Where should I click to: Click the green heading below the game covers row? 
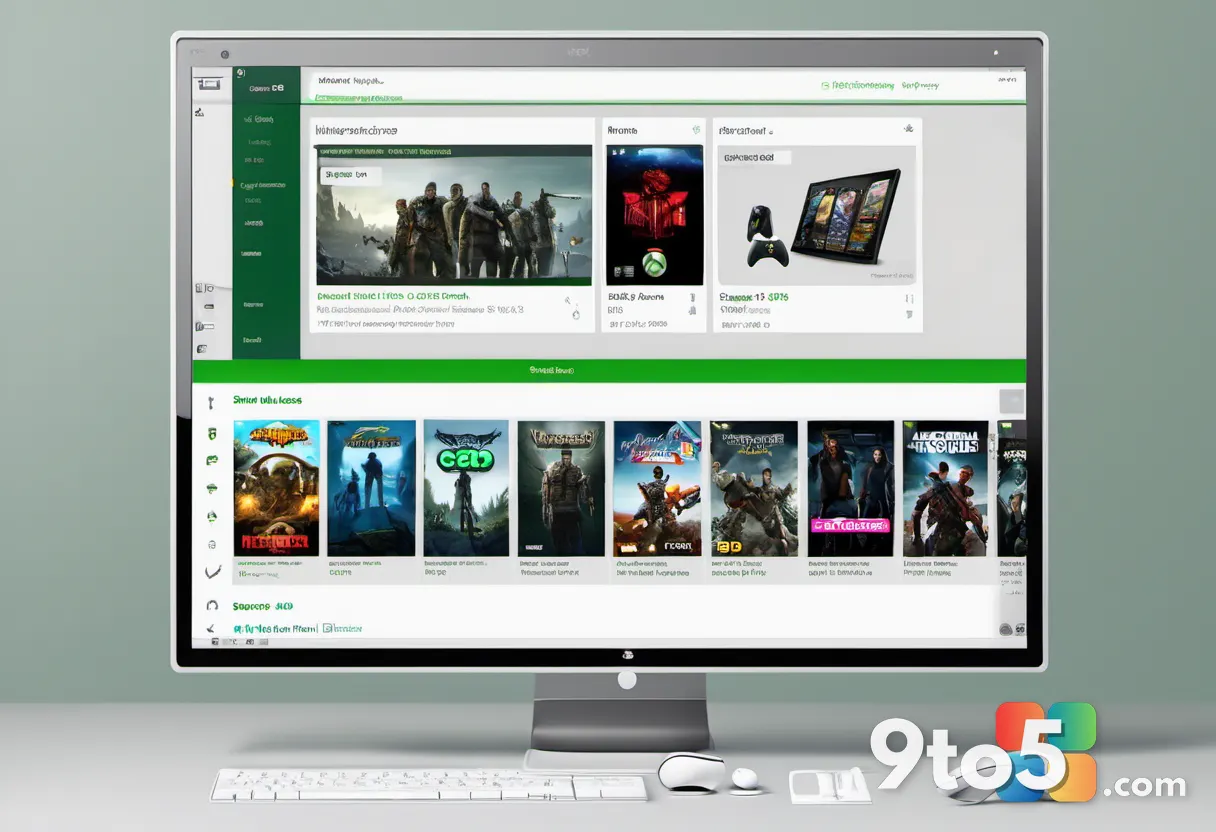263,606
